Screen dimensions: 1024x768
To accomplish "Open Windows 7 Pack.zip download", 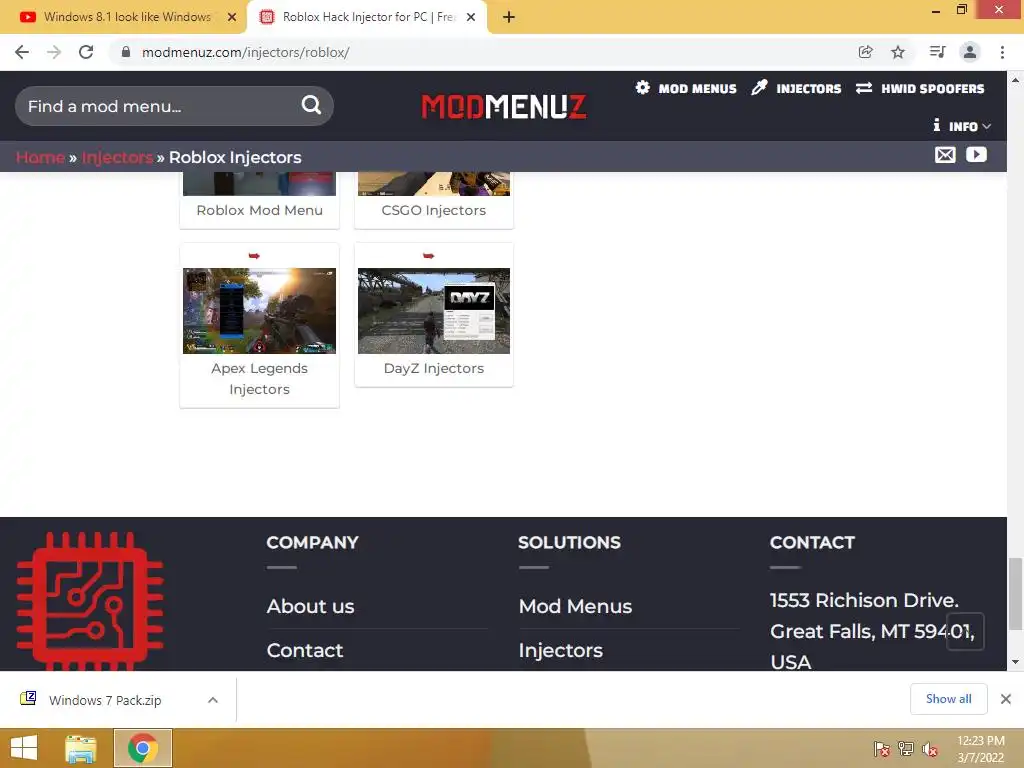I will 104,700.
